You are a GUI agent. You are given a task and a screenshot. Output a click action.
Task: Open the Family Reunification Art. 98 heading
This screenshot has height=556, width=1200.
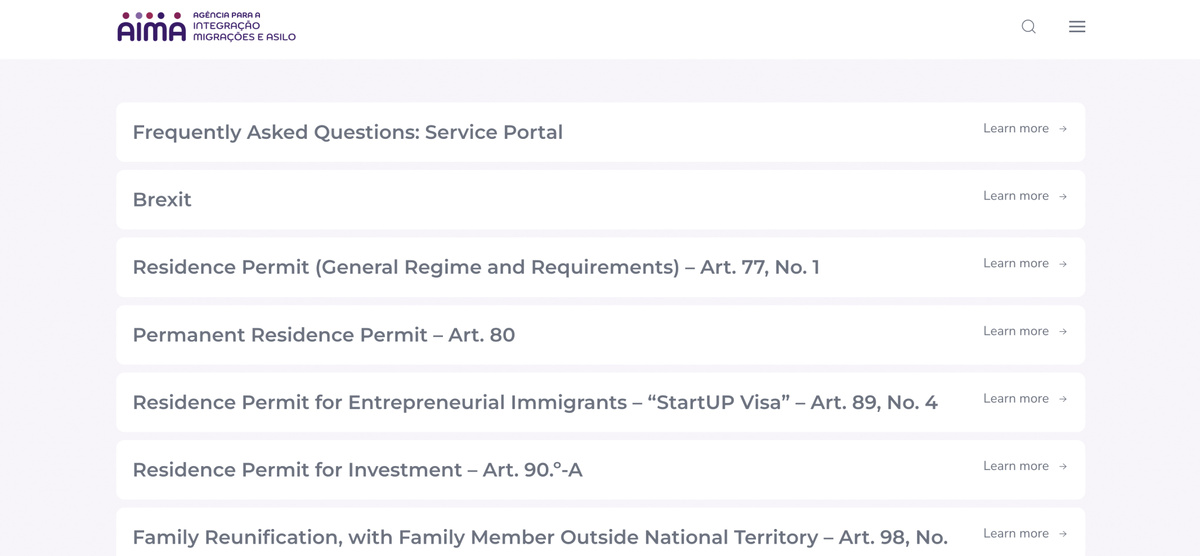(x=539, y=538)
